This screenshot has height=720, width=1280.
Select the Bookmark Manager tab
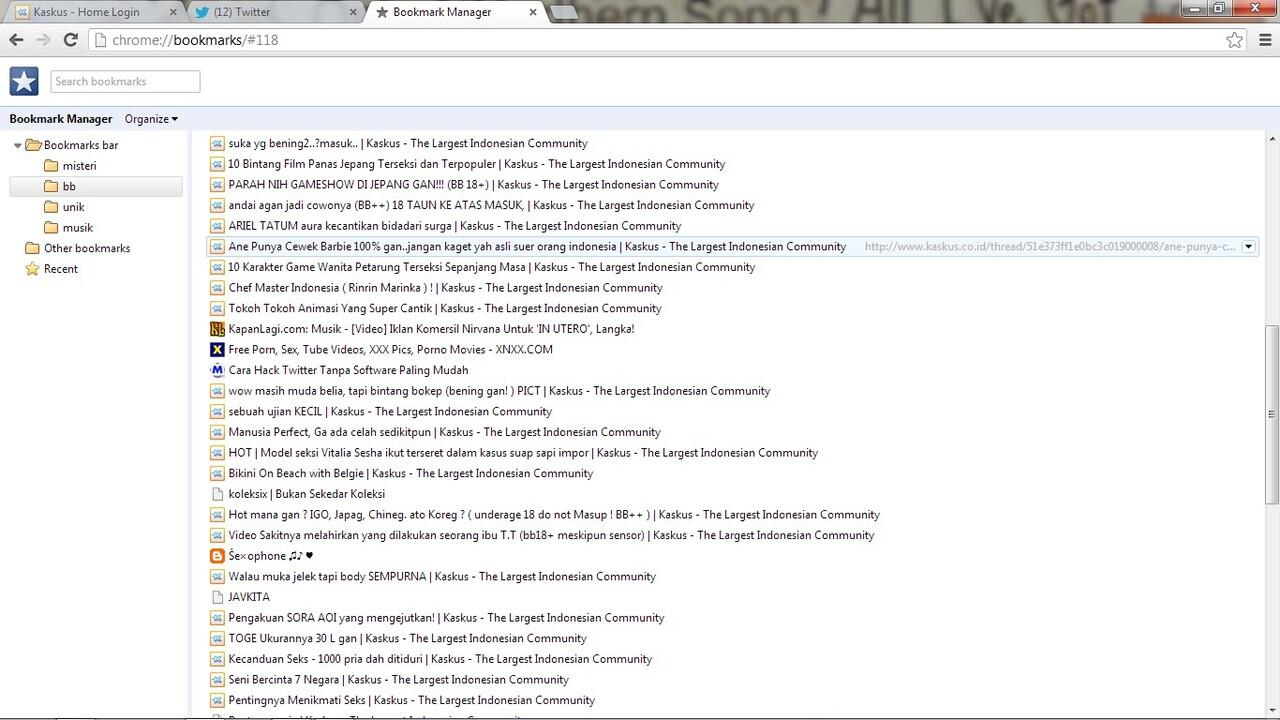tap(454, 13)
